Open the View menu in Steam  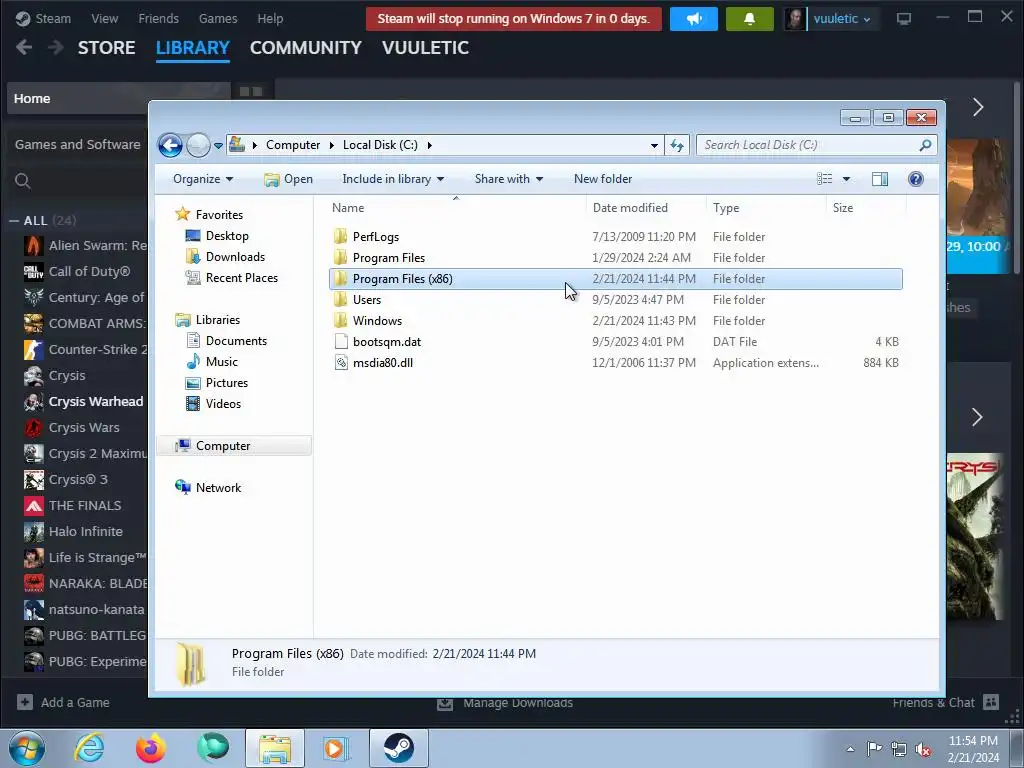104,18
